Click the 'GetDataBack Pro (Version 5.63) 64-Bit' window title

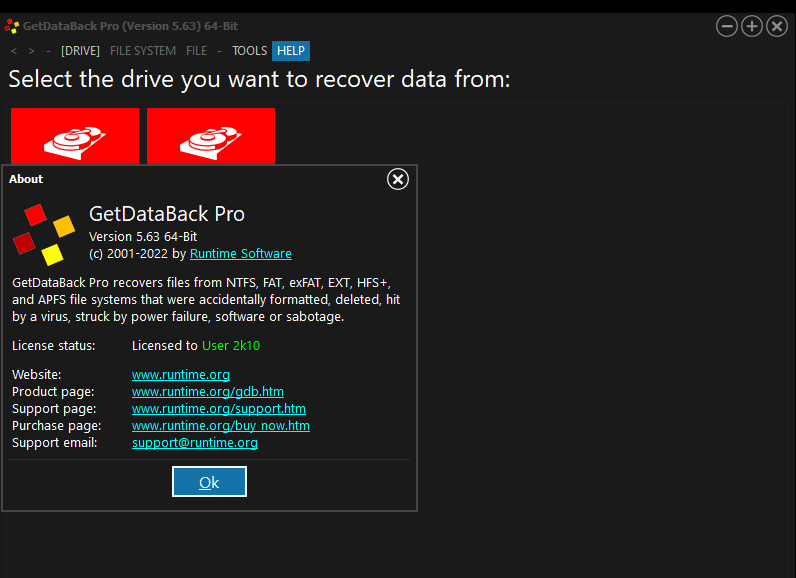(x=130, y=26)
